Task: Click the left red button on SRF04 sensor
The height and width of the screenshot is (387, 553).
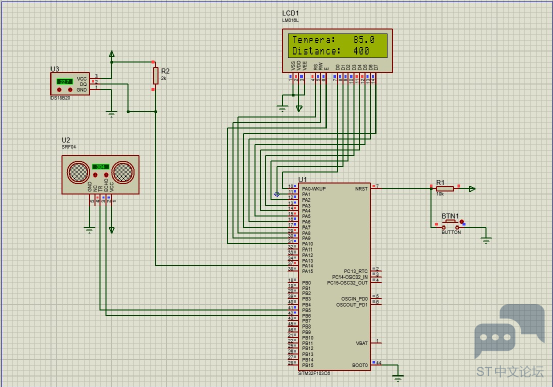Action: coord(95,175)
